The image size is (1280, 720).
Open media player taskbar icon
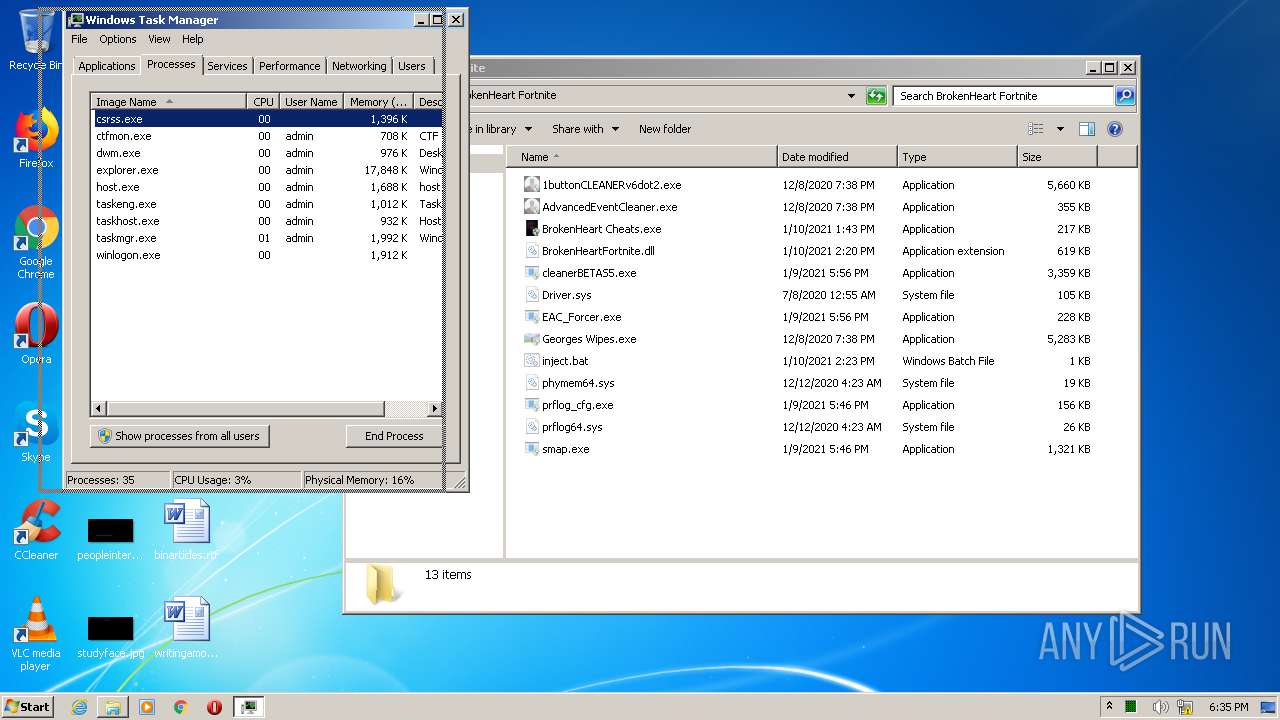[x=147, y=707]
